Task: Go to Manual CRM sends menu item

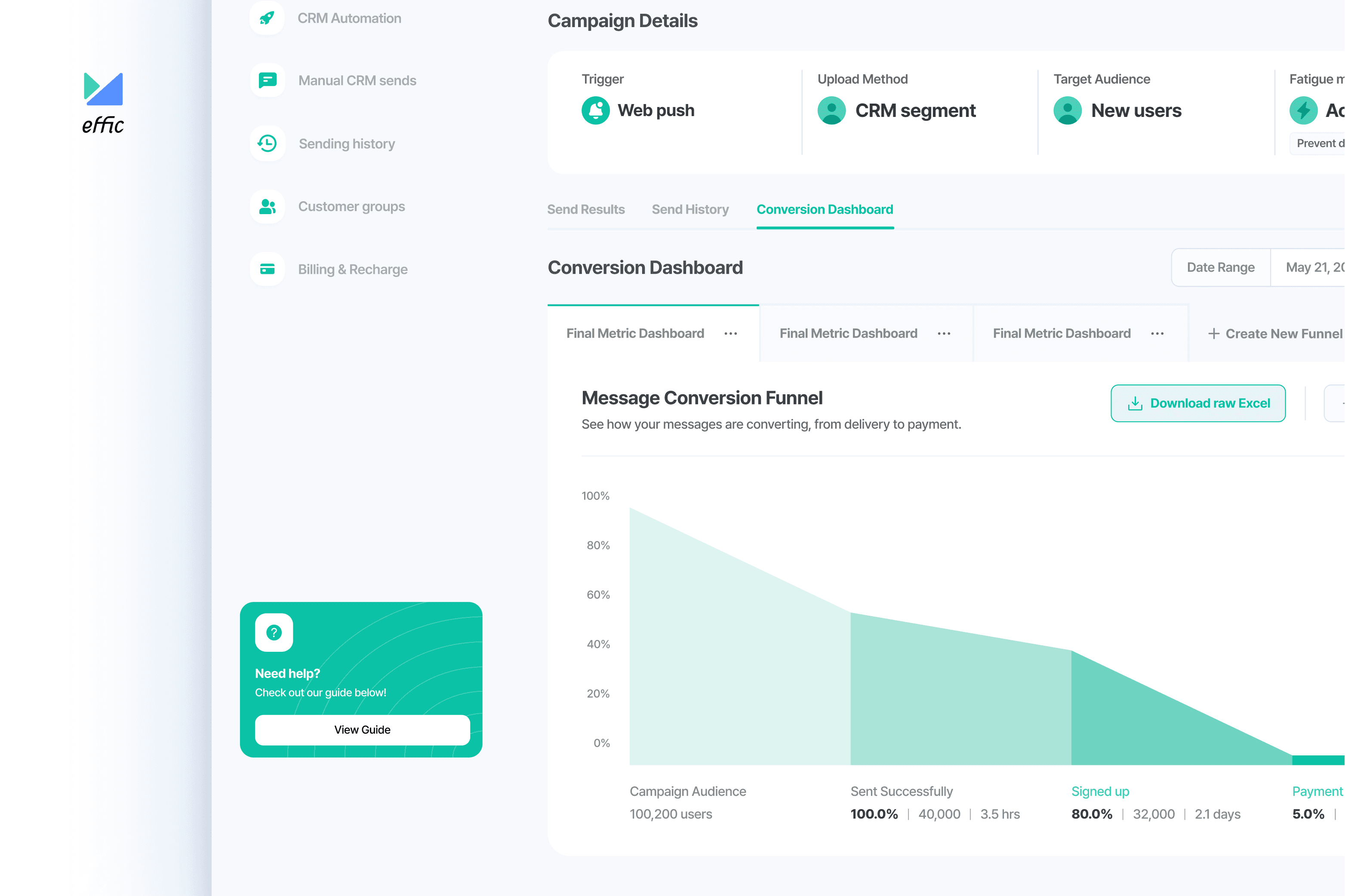Action: pyautogui.click(x=357, y=80)
